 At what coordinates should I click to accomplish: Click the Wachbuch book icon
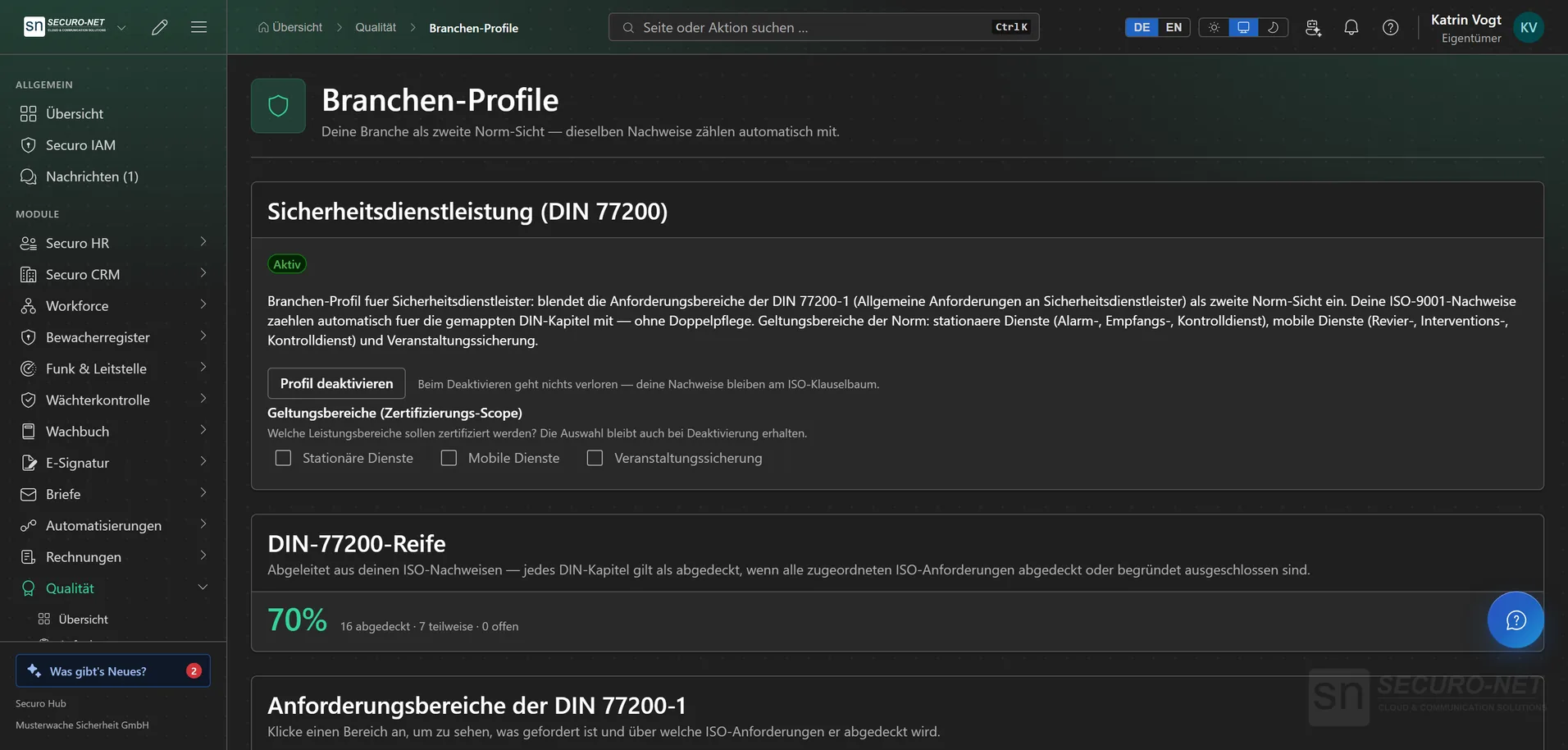tap(29, 431)
